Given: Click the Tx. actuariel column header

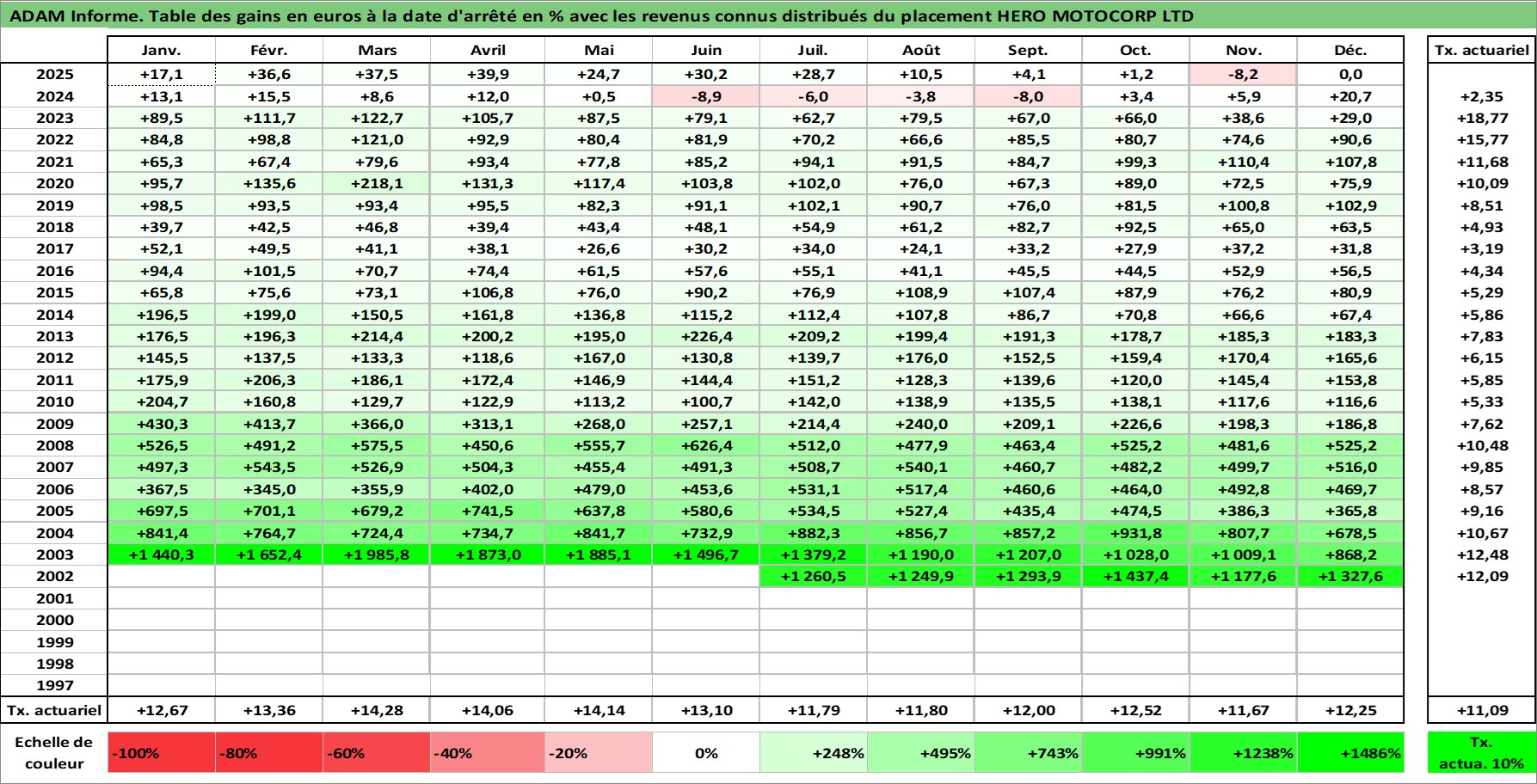Looking at the screenshot, I should (x=1482, y=50).
